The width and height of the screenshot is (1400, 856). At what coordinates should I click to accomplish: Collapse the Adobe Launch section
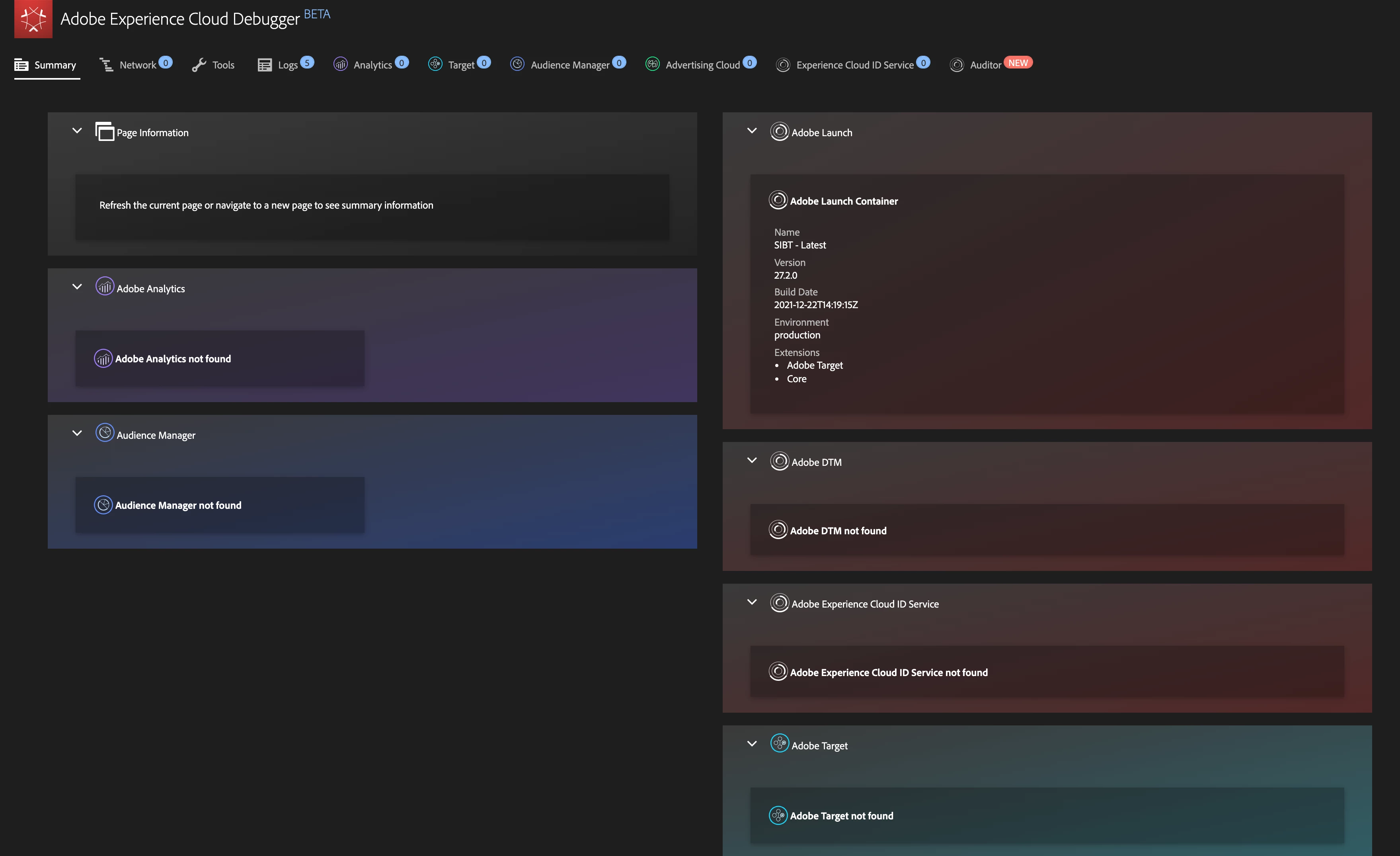[752, 131]
